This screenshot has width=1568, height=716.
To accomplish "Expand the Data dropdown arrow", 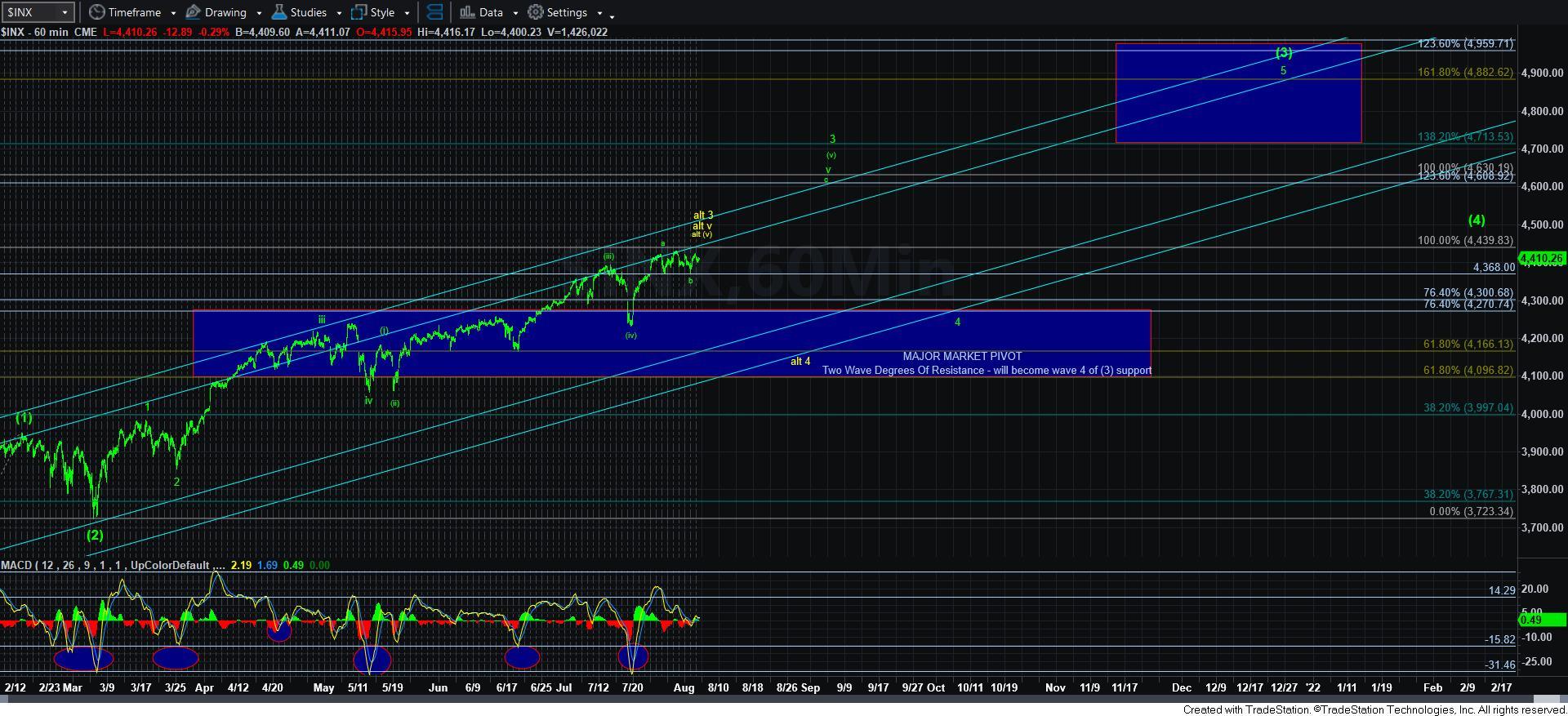I will click(515, 13).
